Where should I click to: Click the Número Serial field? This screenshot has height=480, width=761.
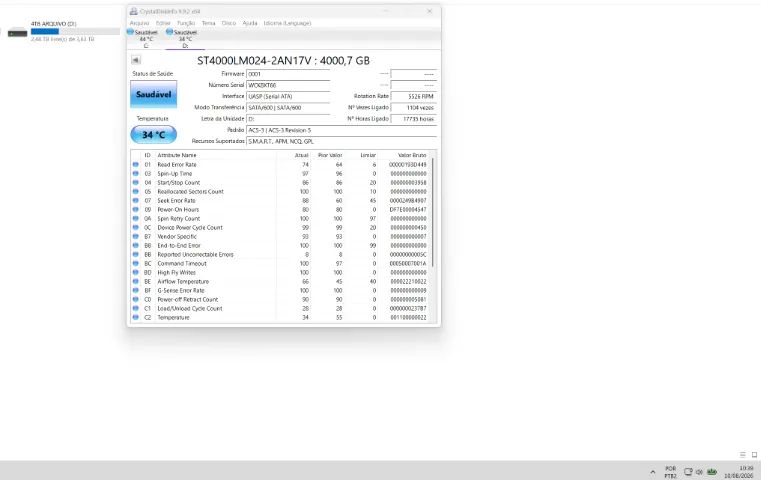point(288,85)
